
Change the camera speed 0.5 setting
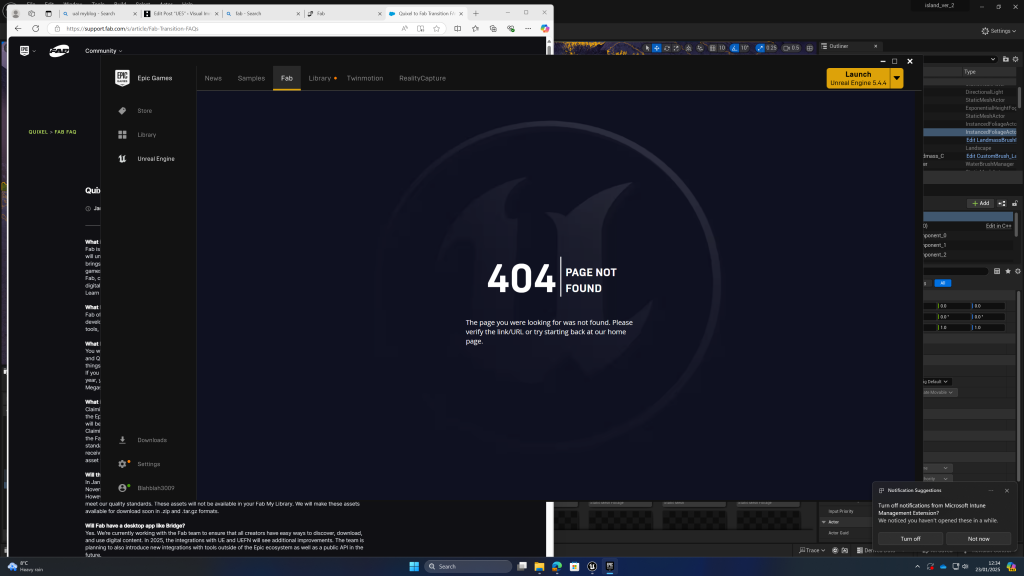click(791, 48)
